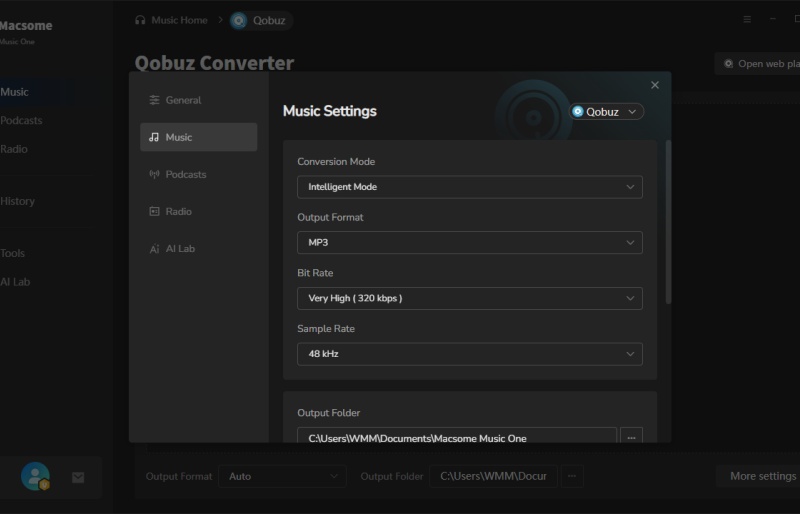
Task: Click the Qobuz breadcrumb chip
Action: [261, 20]
